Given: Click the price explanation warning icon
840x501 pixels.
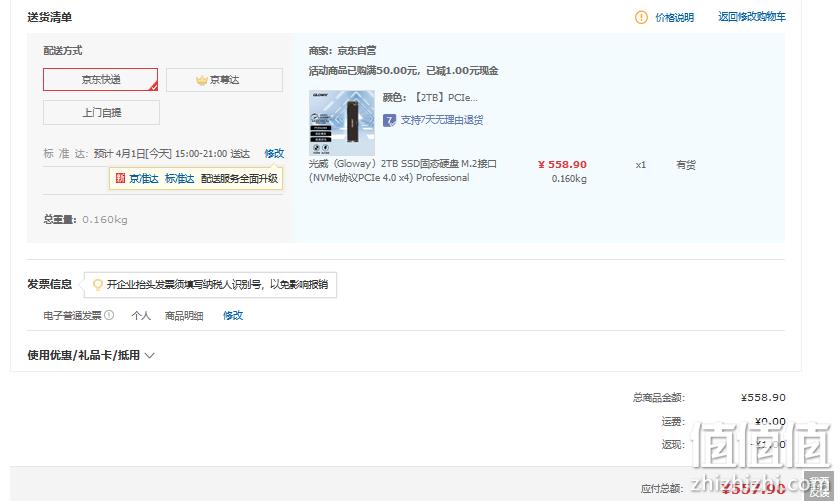Looking at the screenshot, I should [x=641, y=17].
